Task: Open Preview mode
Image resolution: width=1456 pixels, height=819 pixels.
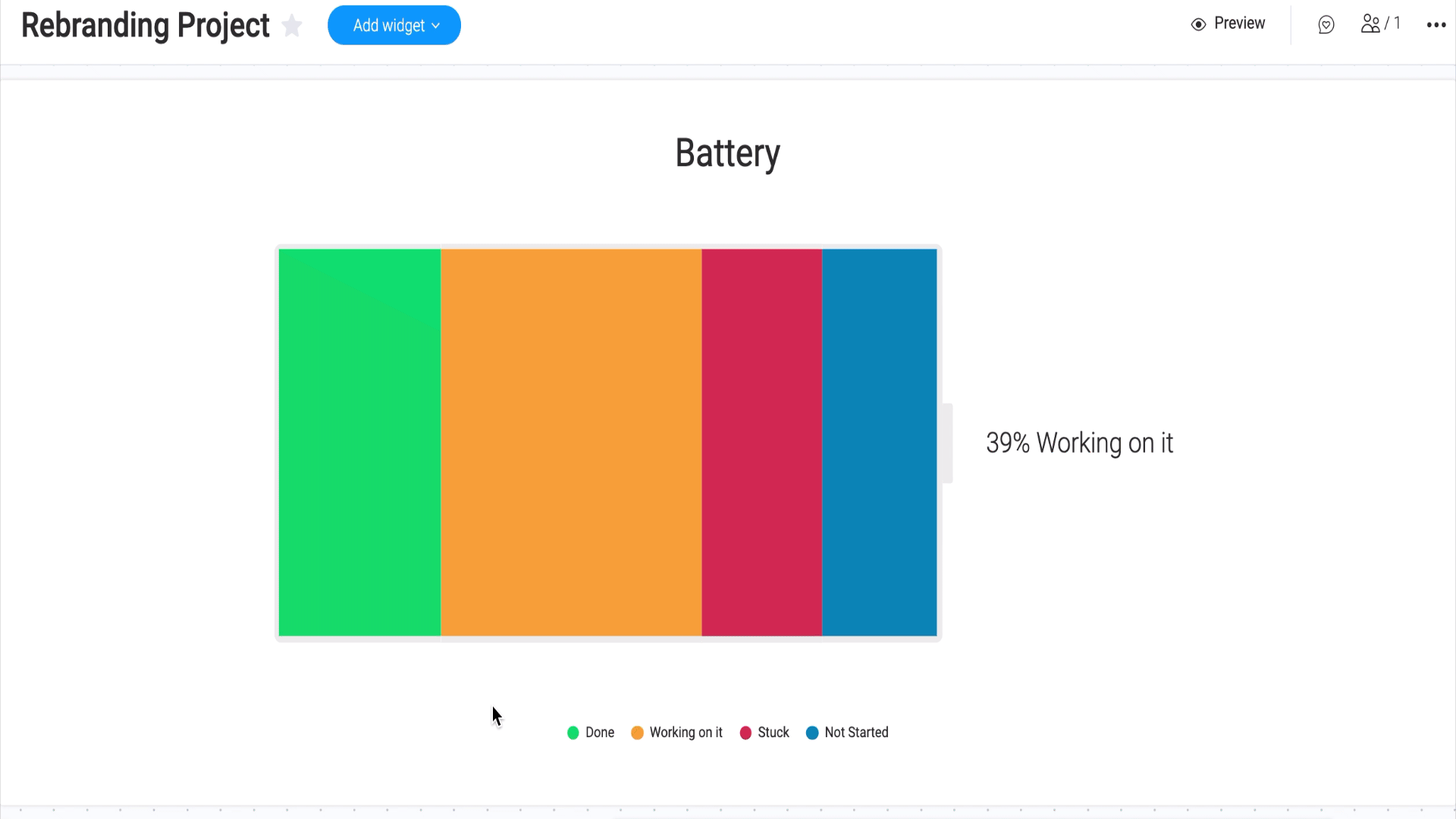Action: pyautogui.click(x=1228, y=24)
